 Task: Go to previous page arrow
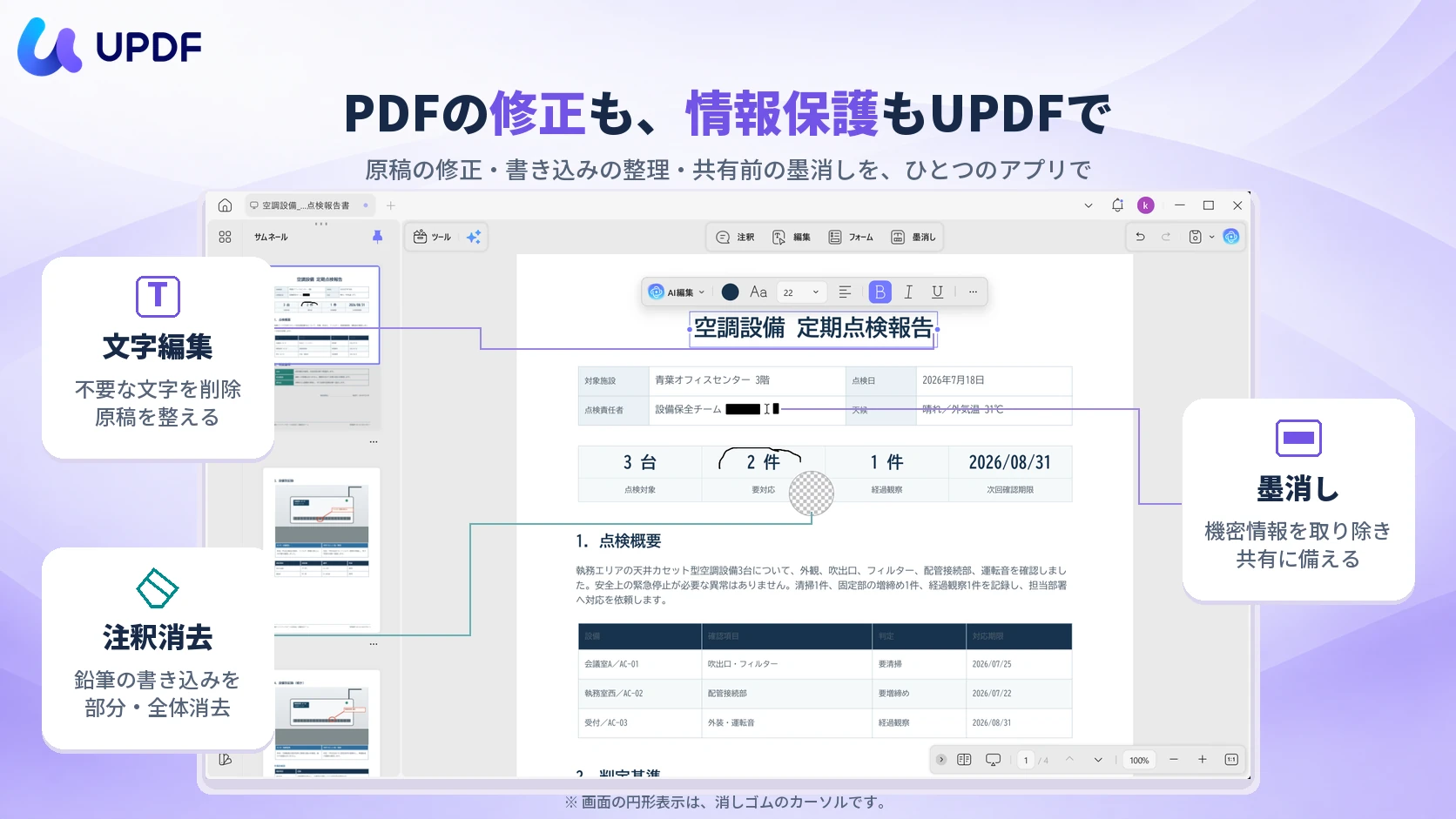click(x=1069, y=760)
